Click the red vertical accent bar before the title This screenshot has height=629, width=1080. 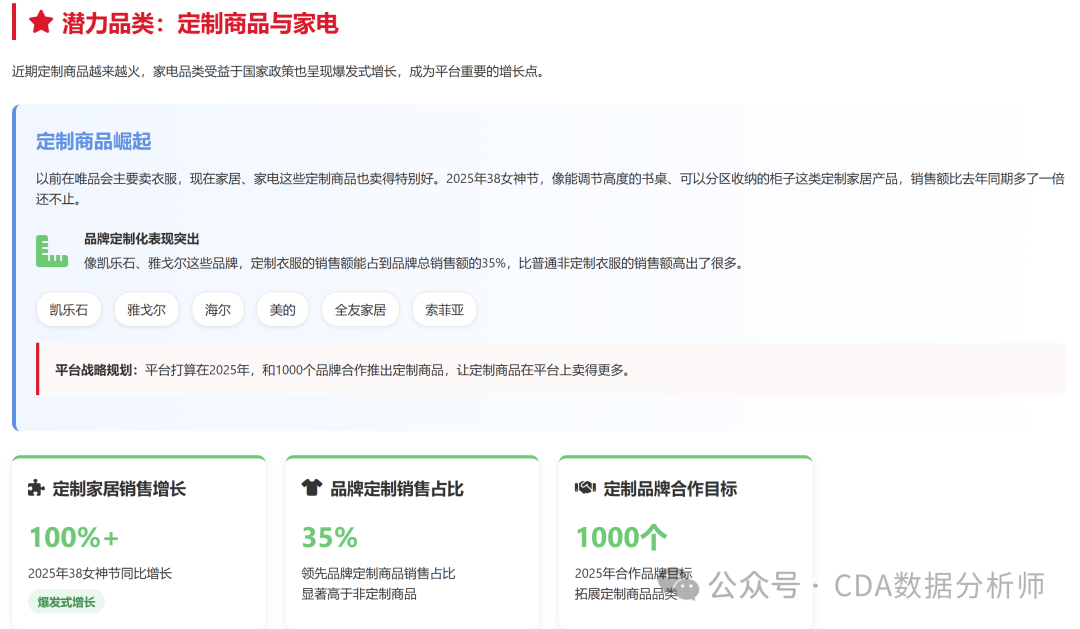[x=12, y=24]
